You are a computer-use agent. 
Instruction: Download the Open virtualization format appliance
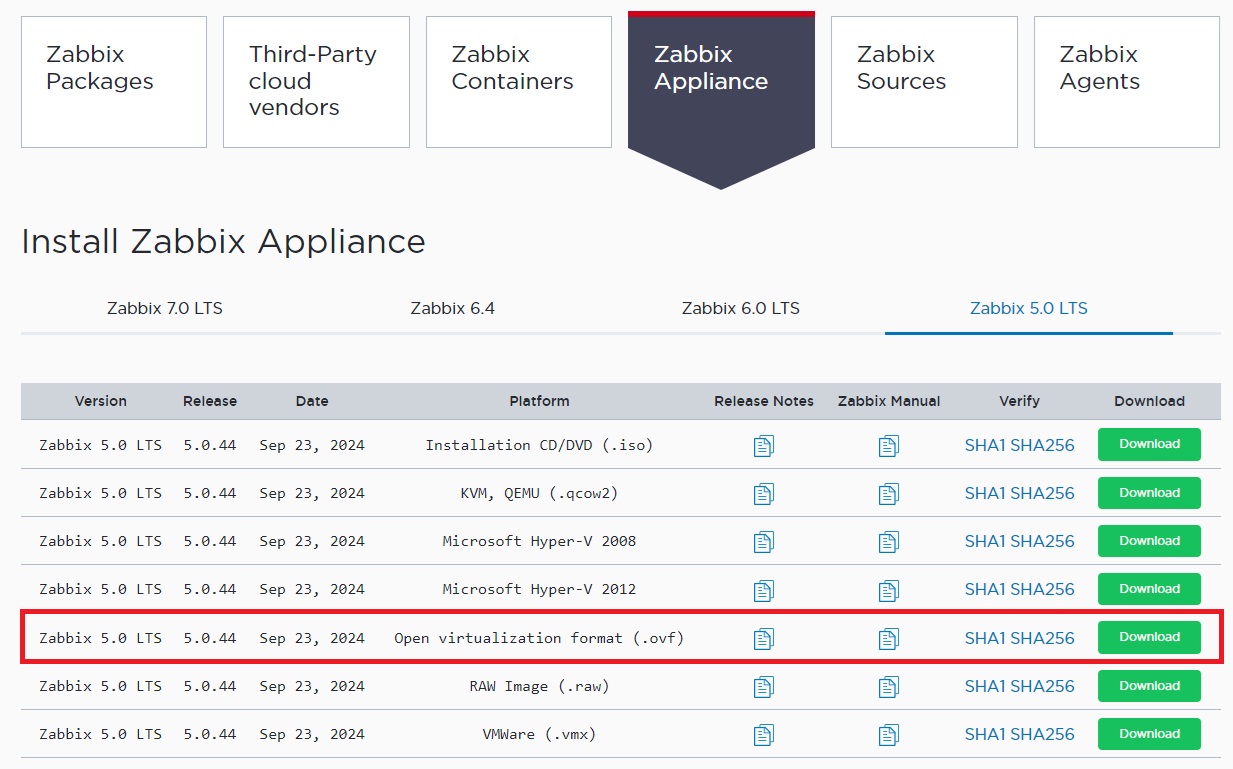point(1149,637)
